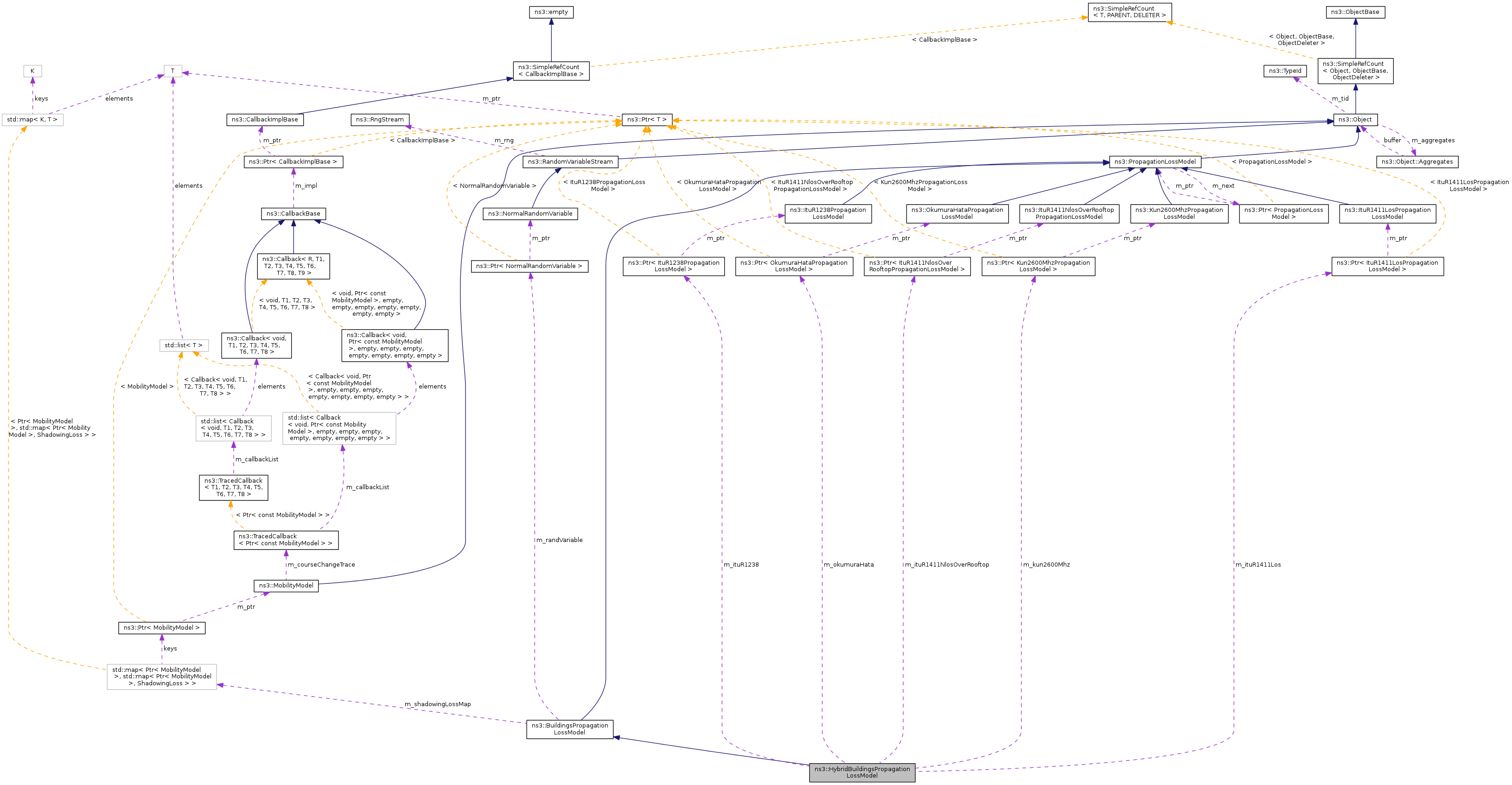This screenshot has width=1512, height=785.
Task: Click the m_kun2600Mhz edge label
Action: 1046,565
